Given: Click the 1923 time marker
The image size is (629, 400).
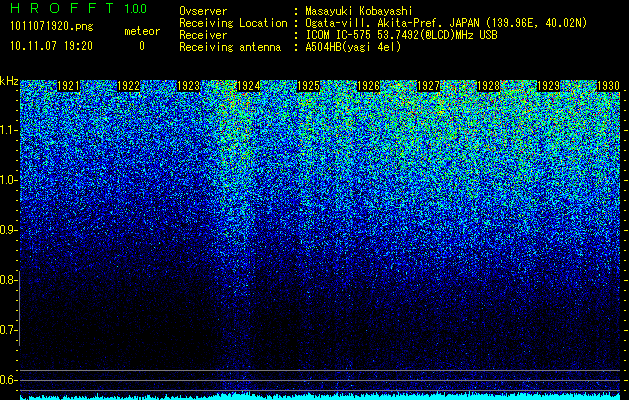Looking at the screenshot, I should tap(189, 86).
